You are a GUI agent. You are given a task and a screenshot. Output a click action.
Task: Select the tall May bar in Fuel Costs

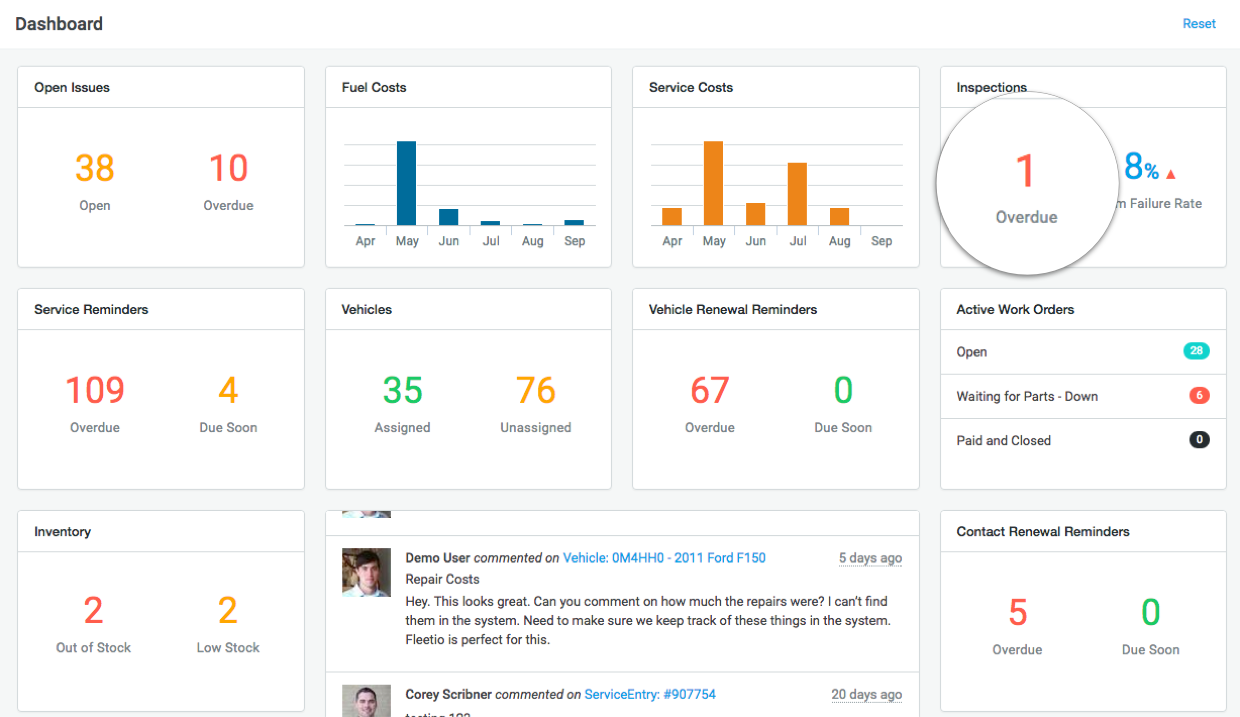[x=406, y=185]
